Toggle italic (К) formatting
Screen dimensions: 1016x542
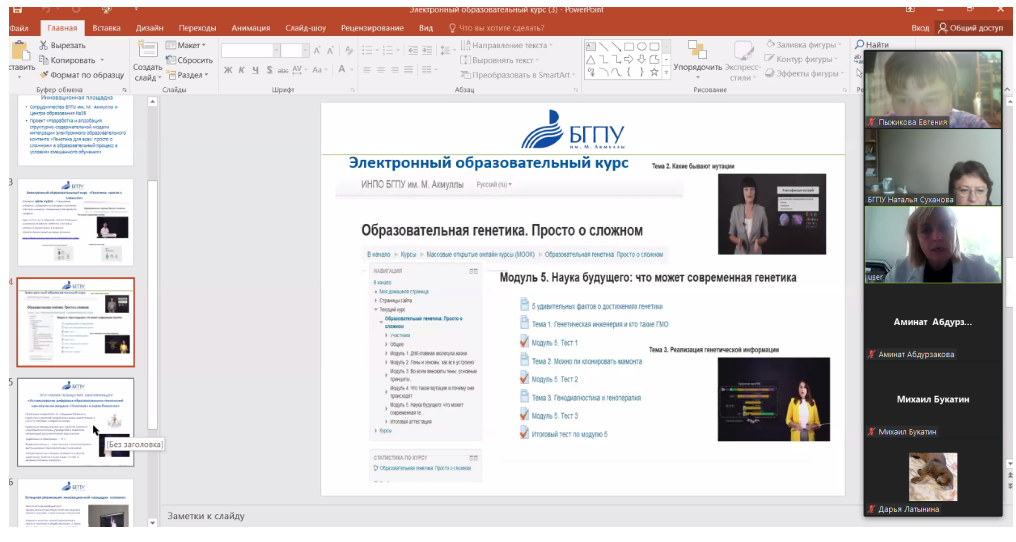(241, 70)
